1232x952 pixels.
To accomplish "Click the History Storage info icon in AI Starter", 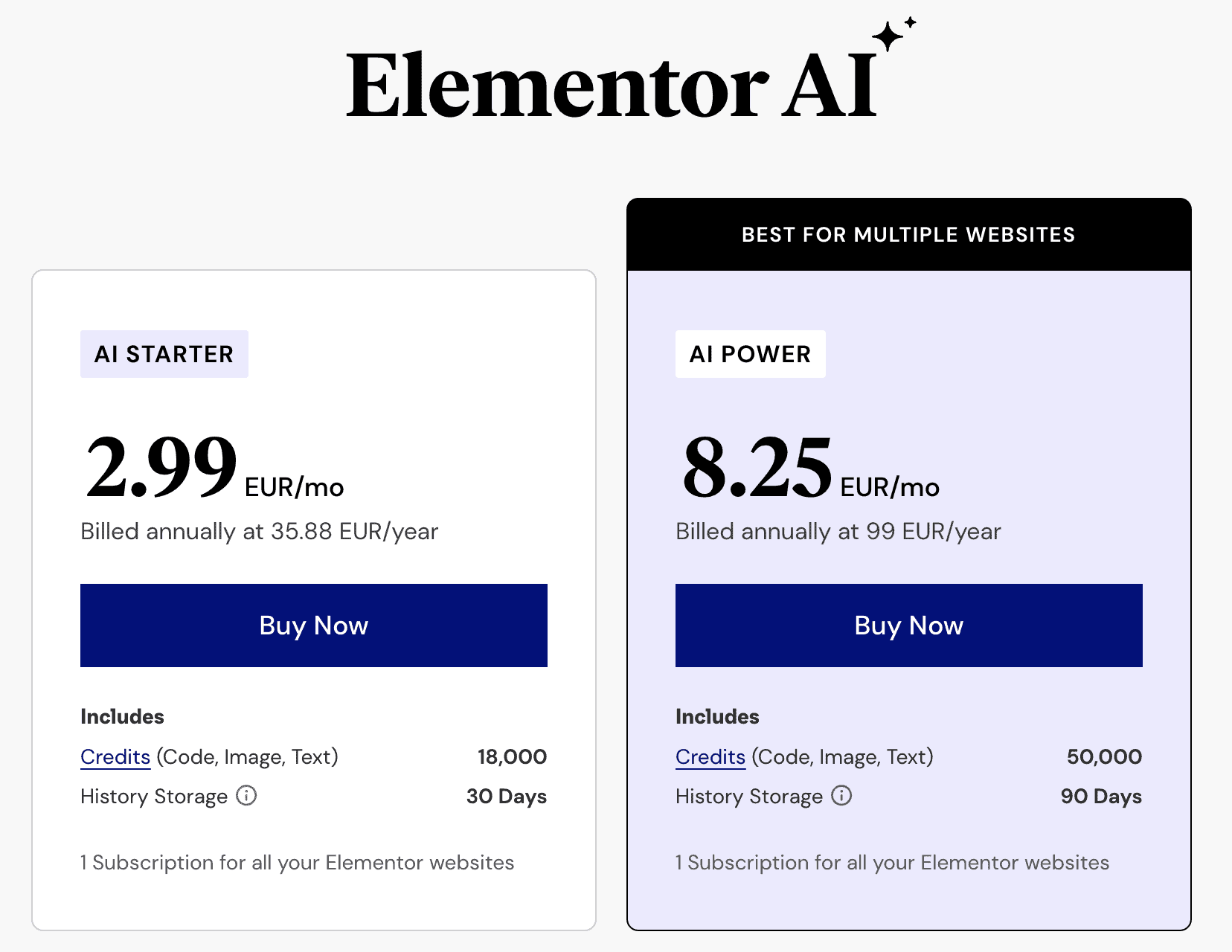I will [246, 796].
